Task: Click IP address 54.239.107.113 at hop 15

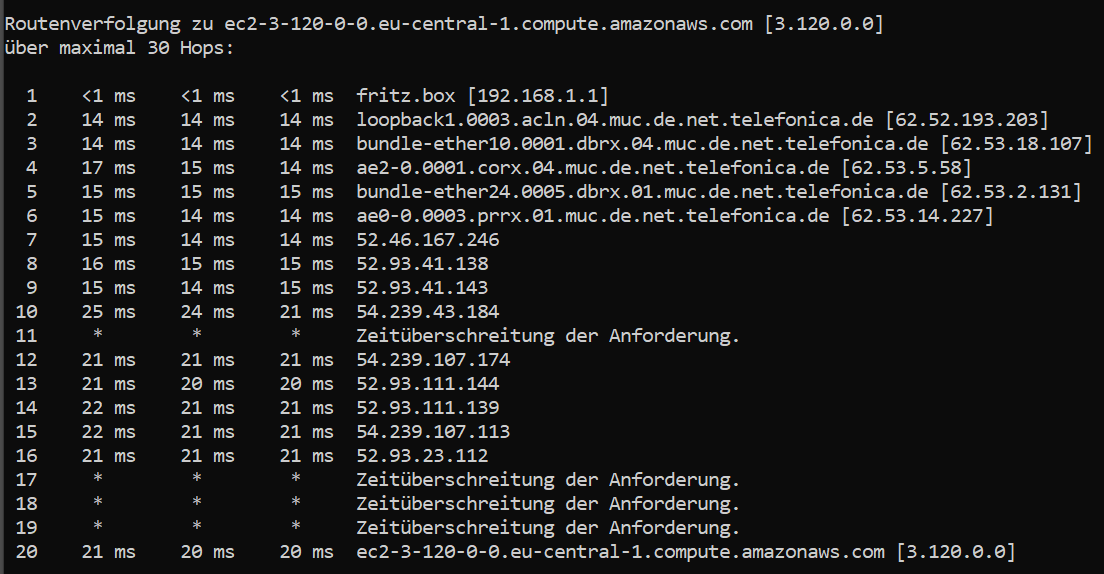Action: tap(433, 432)
